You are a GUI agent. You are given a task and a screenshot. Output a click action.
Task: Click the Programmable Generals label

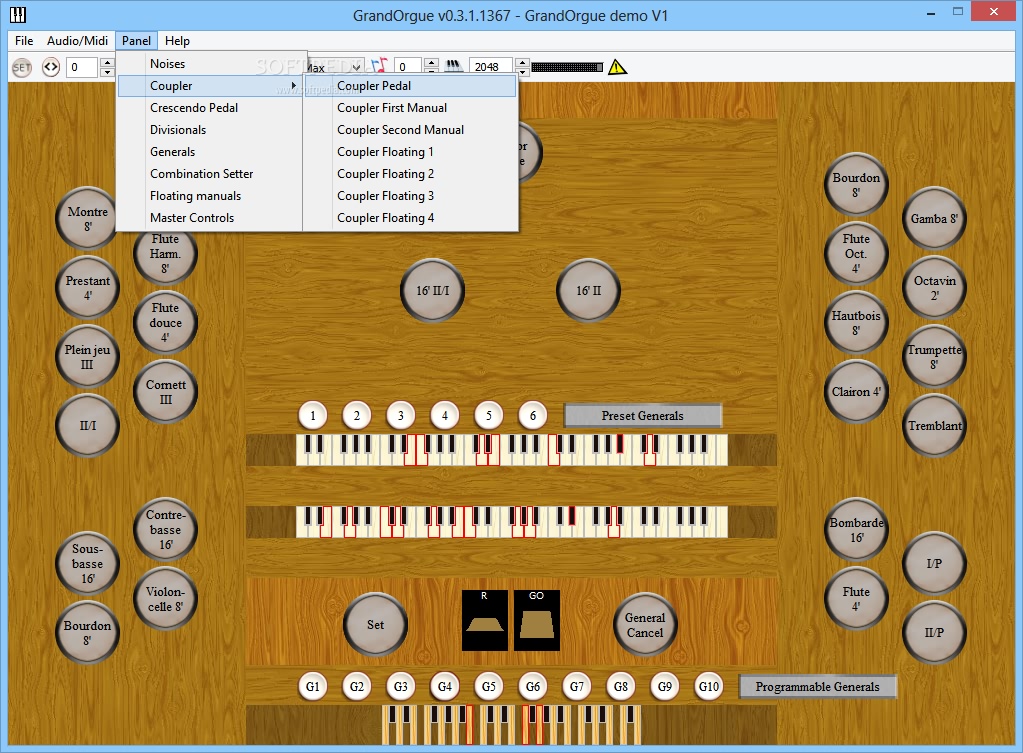click(817, 686)
